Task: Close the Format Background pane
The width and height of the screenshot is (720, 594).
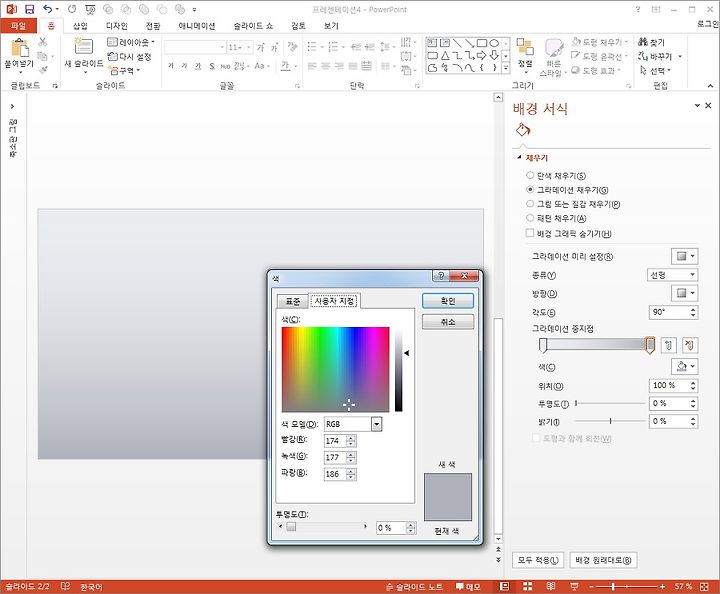Action: coord(708,106)
